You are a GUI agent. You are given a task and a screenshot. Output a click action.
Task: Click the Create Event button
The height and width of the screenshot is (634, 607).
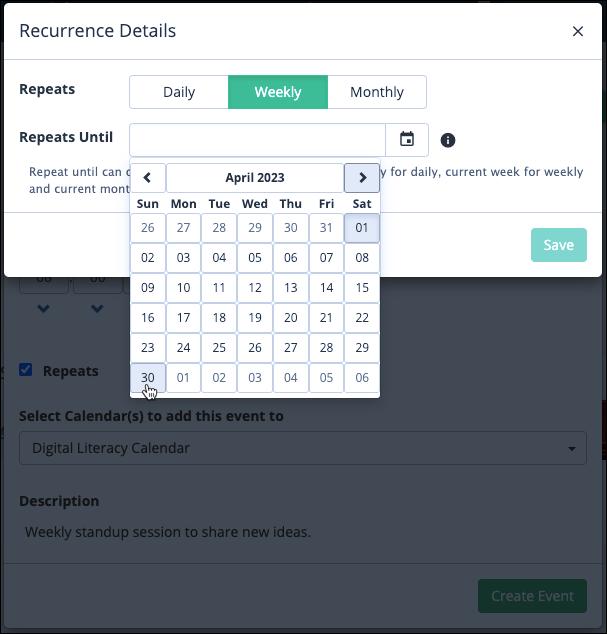(532, 596)
